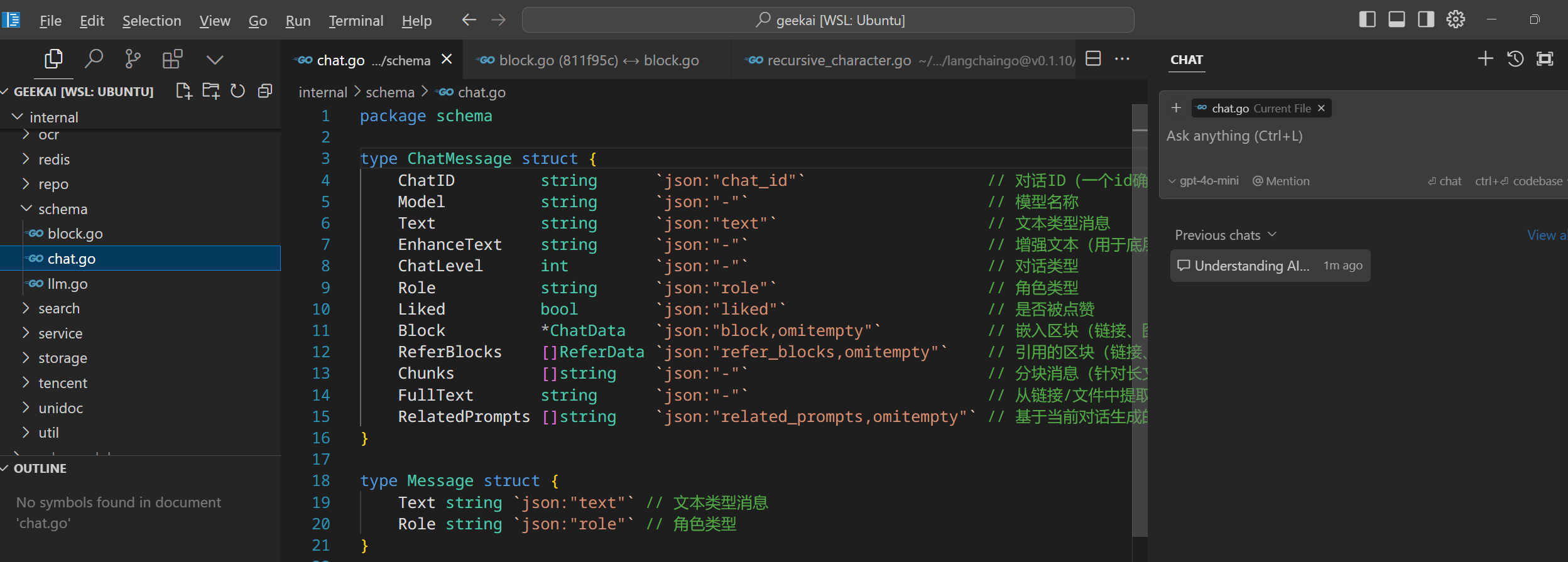The height and width of the screenshot is (562, 1568).
Task: Open the Help menu
Action: click(416, 21)
